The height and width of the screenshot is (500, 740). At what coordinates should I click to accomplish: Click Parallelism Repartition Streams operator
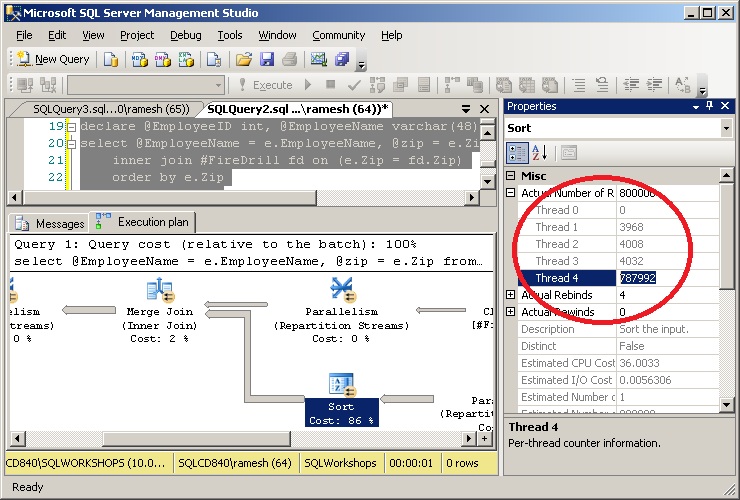pos(341,310)
